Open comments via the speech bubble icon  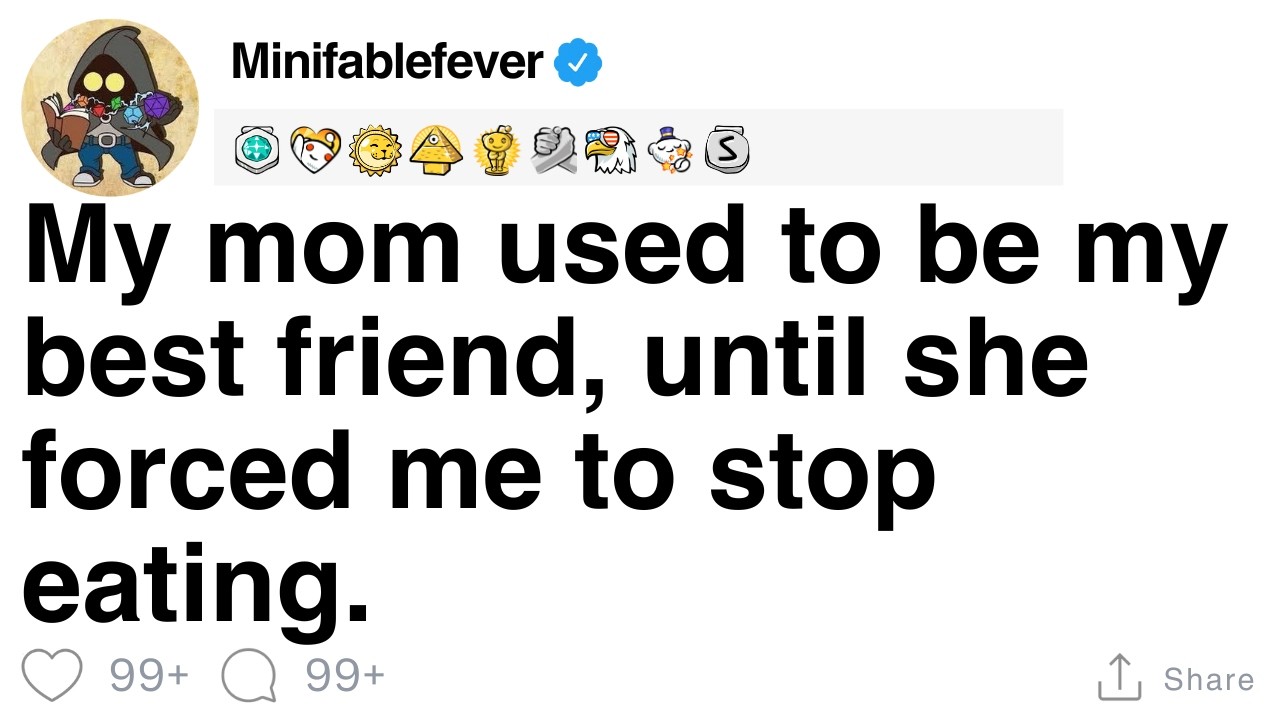pyautogui.click(x=248, y=678)
